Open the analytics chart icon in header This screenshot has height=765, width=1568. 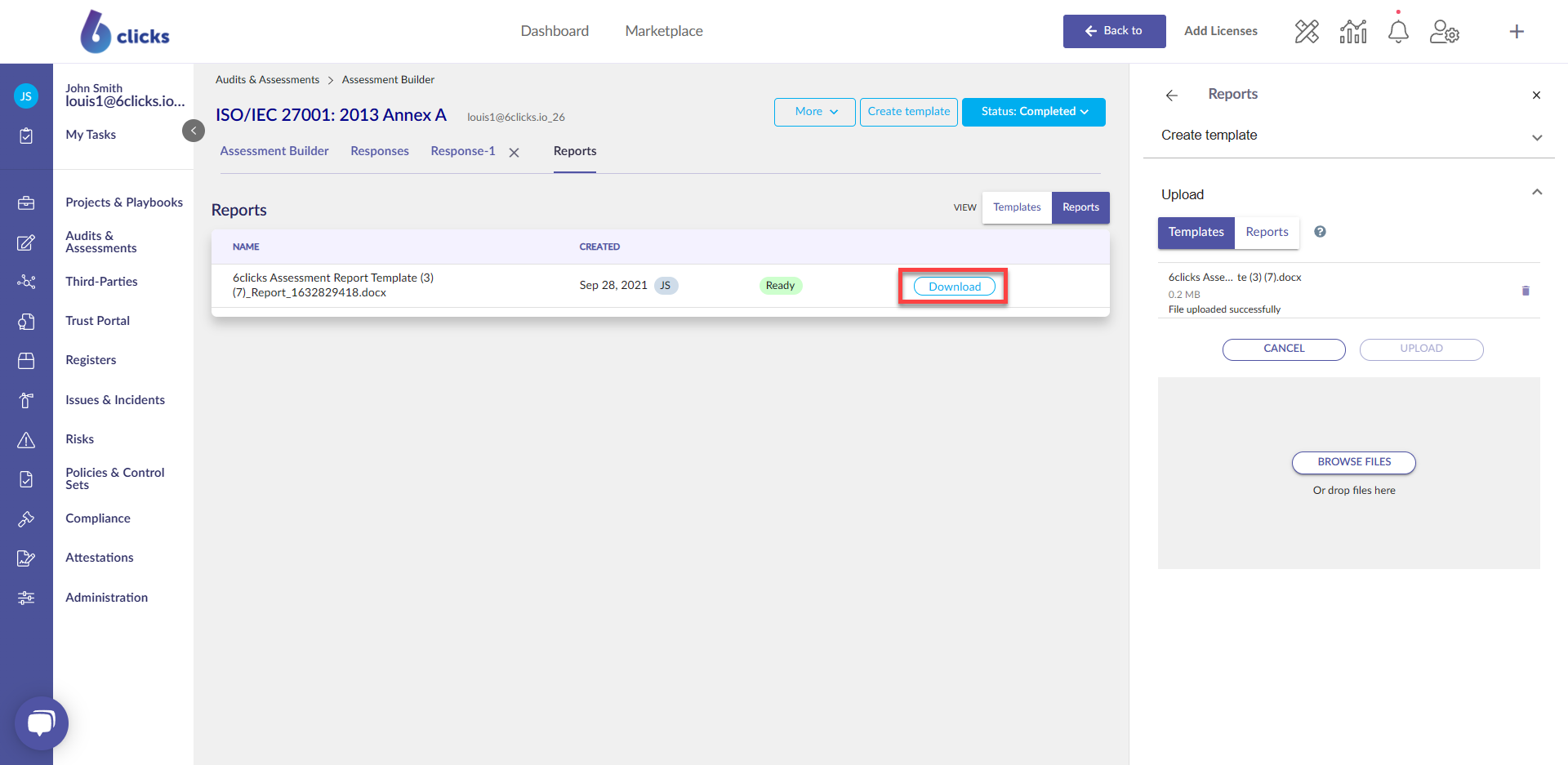[1353, 32]
